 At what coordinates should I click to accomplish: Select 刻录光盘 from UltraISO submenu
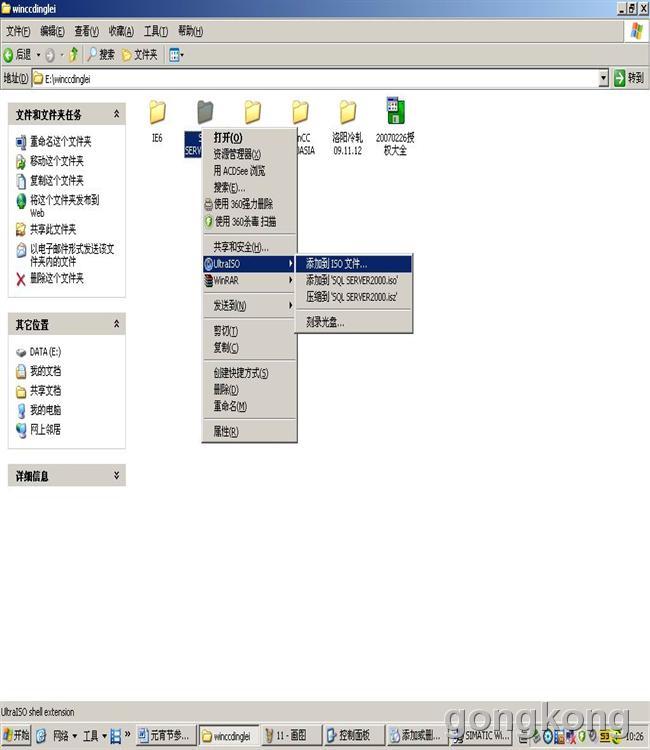(325, 322)
